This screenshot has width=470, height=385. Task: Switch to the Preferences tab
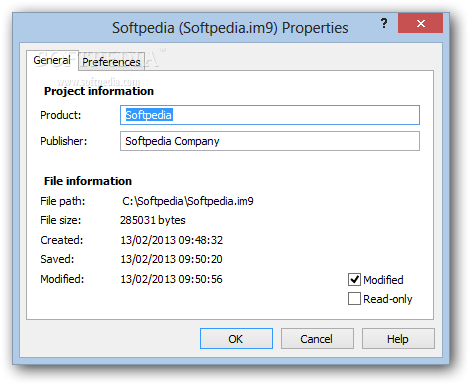click(111, 62)
